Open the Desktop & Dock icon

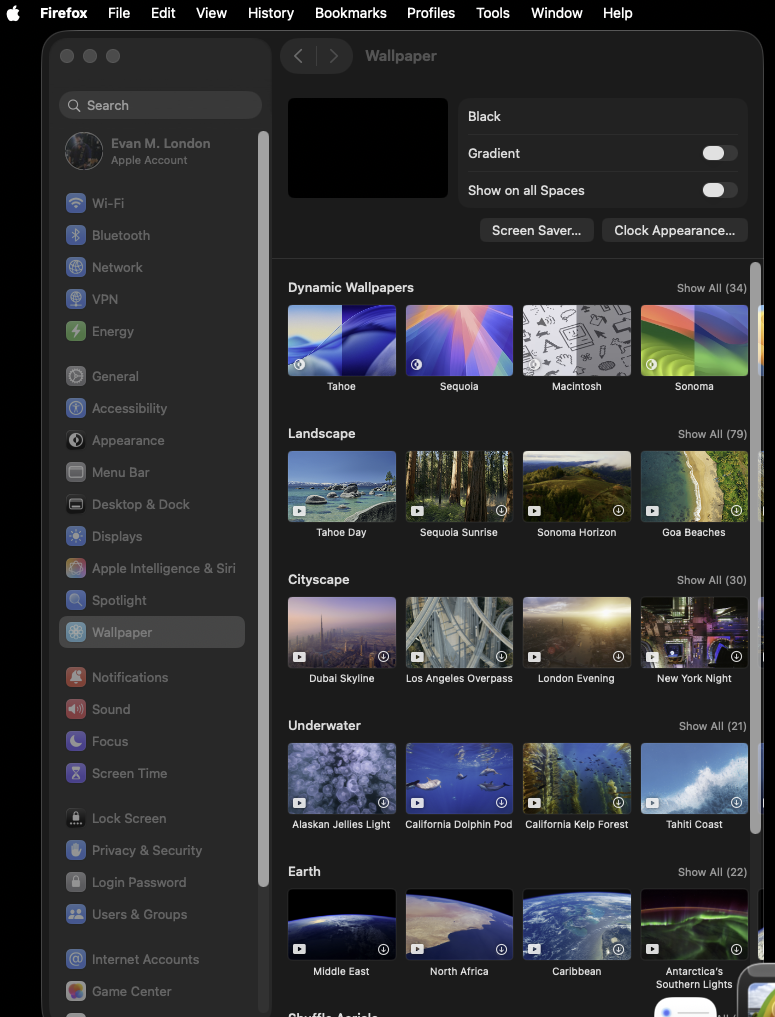pyautogui.click(x=76, y=505)
